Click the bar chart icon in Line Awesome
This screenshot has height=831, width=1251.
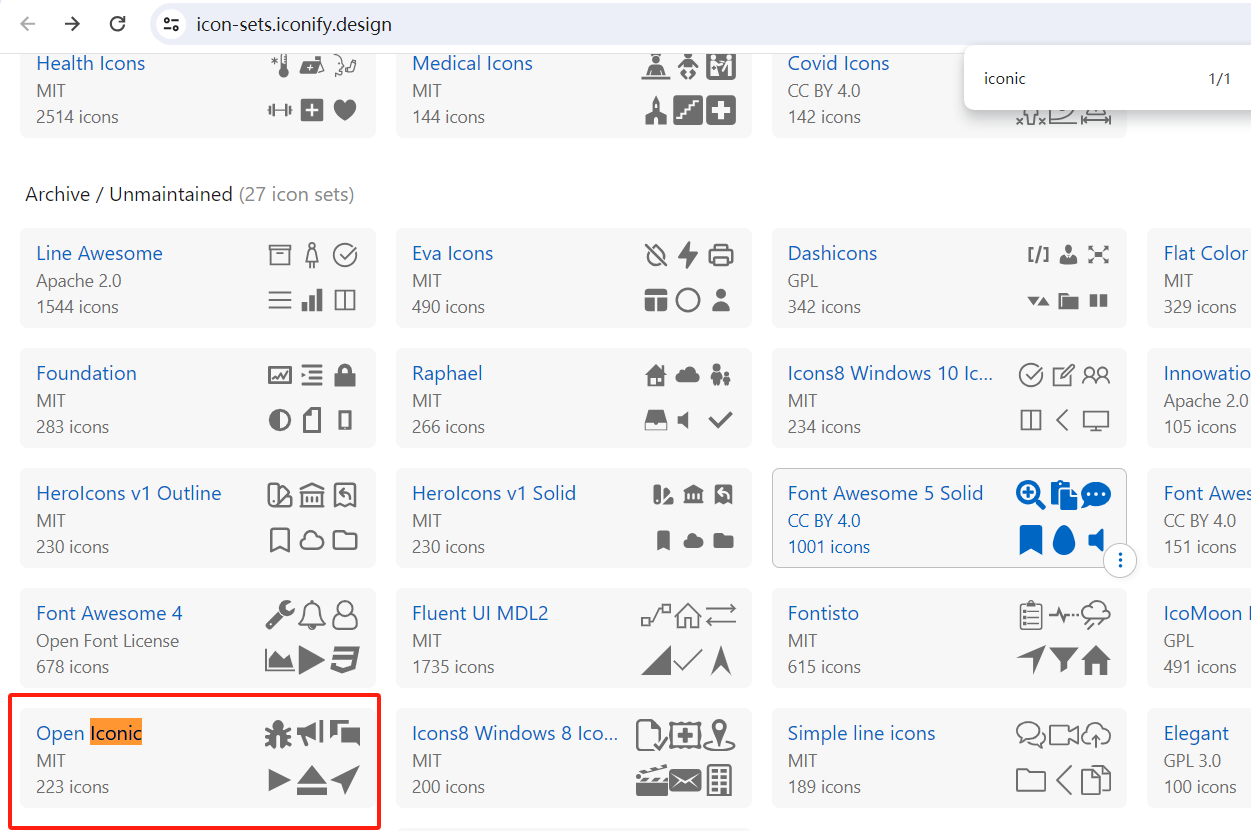pos(312,300)
